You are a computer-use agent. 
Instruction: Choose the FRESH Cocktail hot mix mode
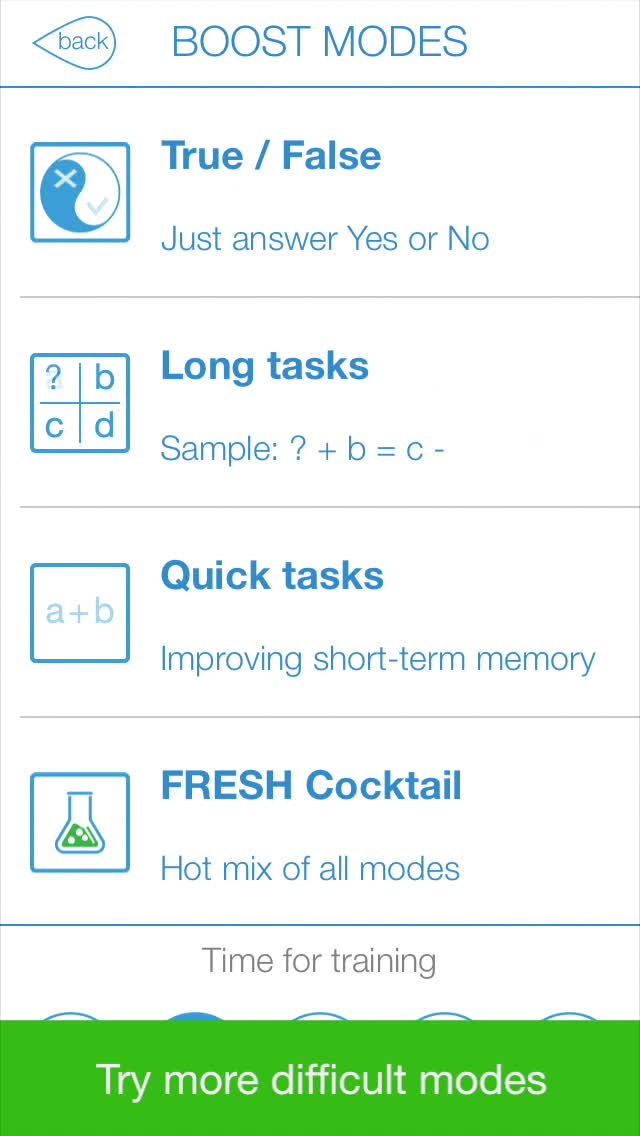coord(310,785)
